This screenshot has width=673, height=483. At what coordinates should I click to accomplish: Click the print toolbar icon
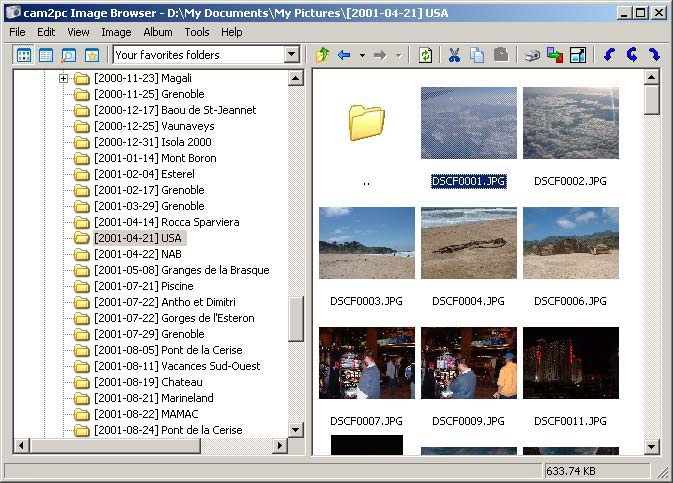pyautogui.click(x=533, y=55)
